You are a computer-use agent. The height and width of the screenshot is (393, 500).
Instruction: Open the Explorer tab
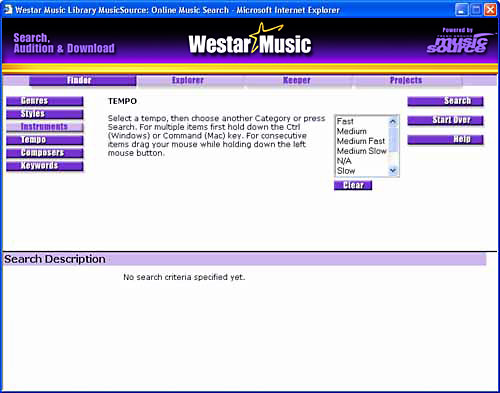tap(188, 80)
